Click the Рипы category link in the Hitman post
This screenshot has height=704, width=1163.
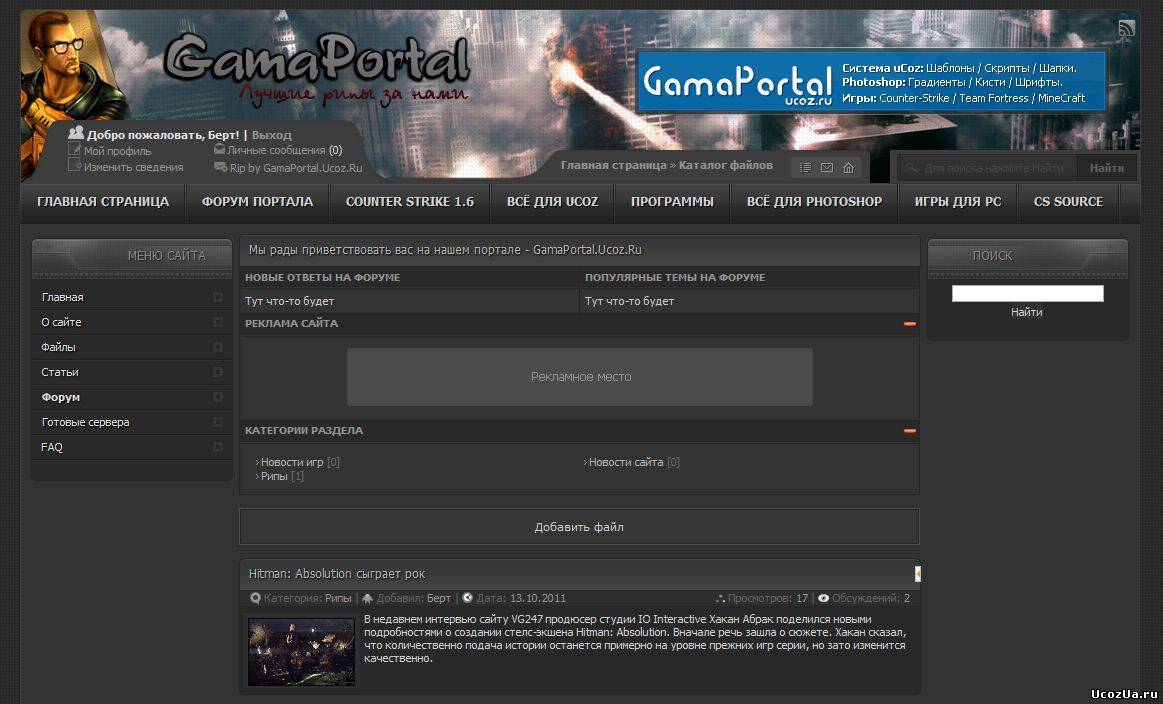tap(338, 598)
